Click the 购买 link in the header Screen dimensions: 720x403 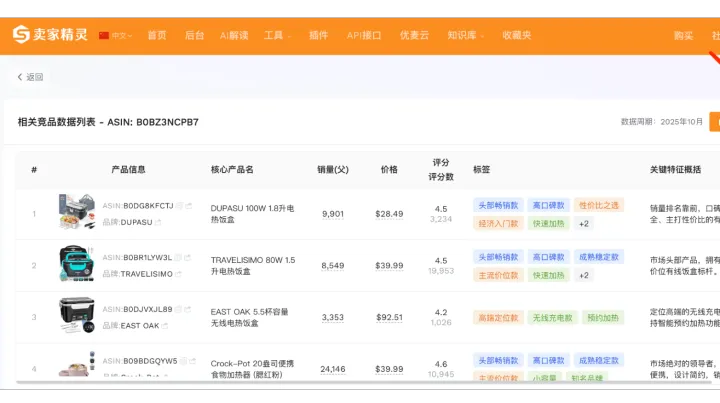tap(683, 36)
